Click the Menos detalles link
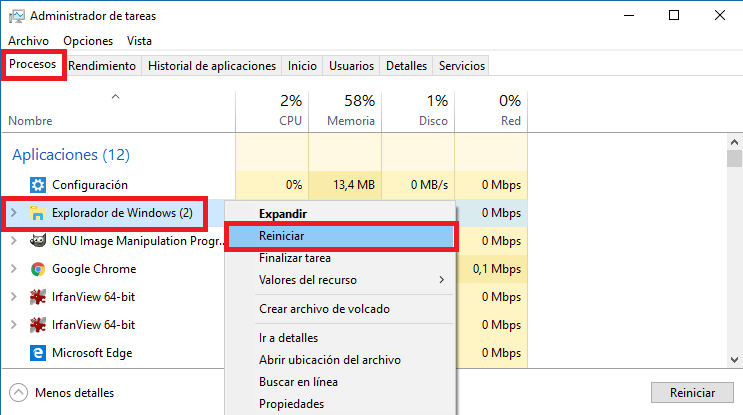743x415 pixels. pyautogui.click(x=74, y=393)
